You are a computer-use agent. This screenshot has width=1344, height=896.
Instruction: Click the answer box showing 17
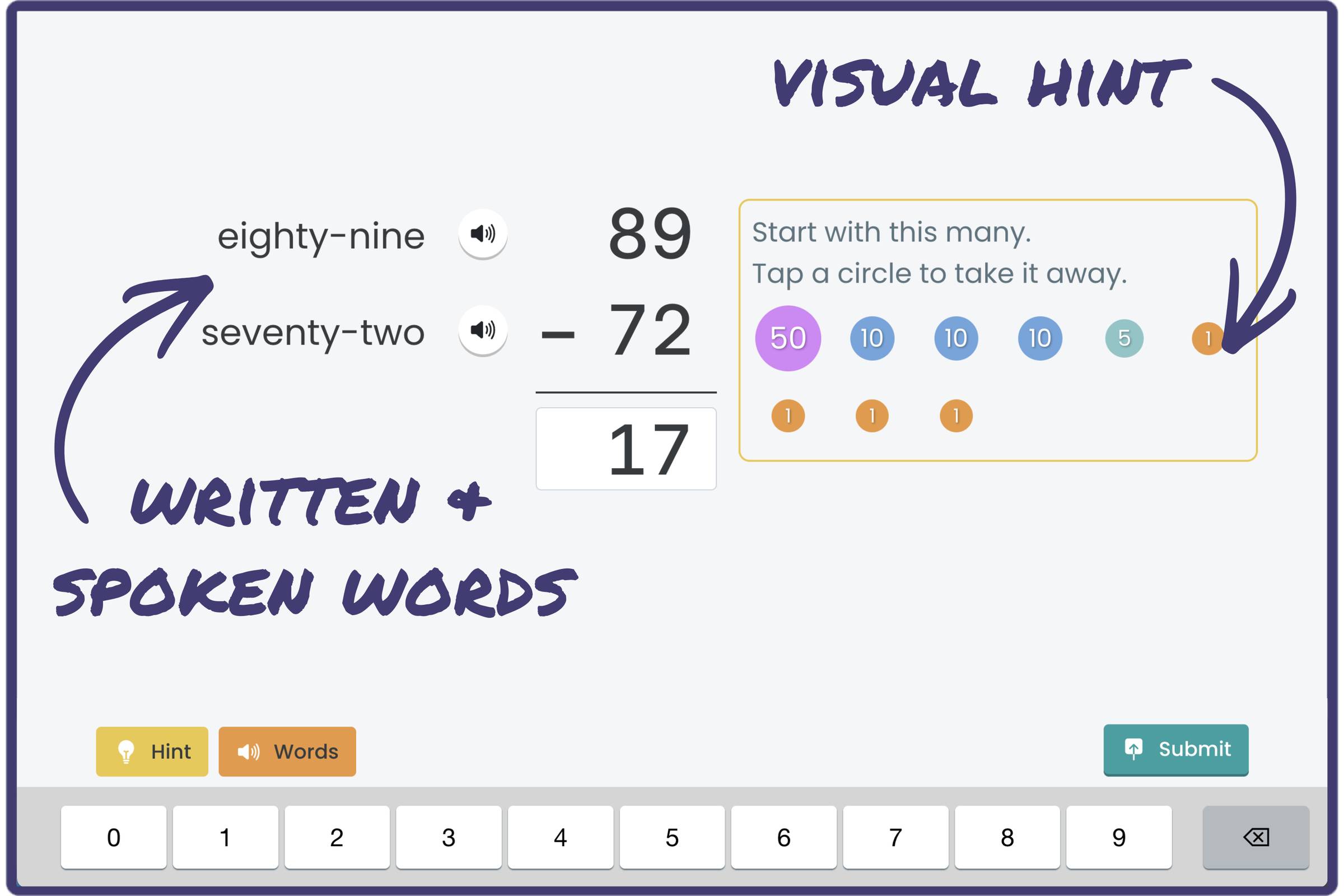click(x=626, y=449)
